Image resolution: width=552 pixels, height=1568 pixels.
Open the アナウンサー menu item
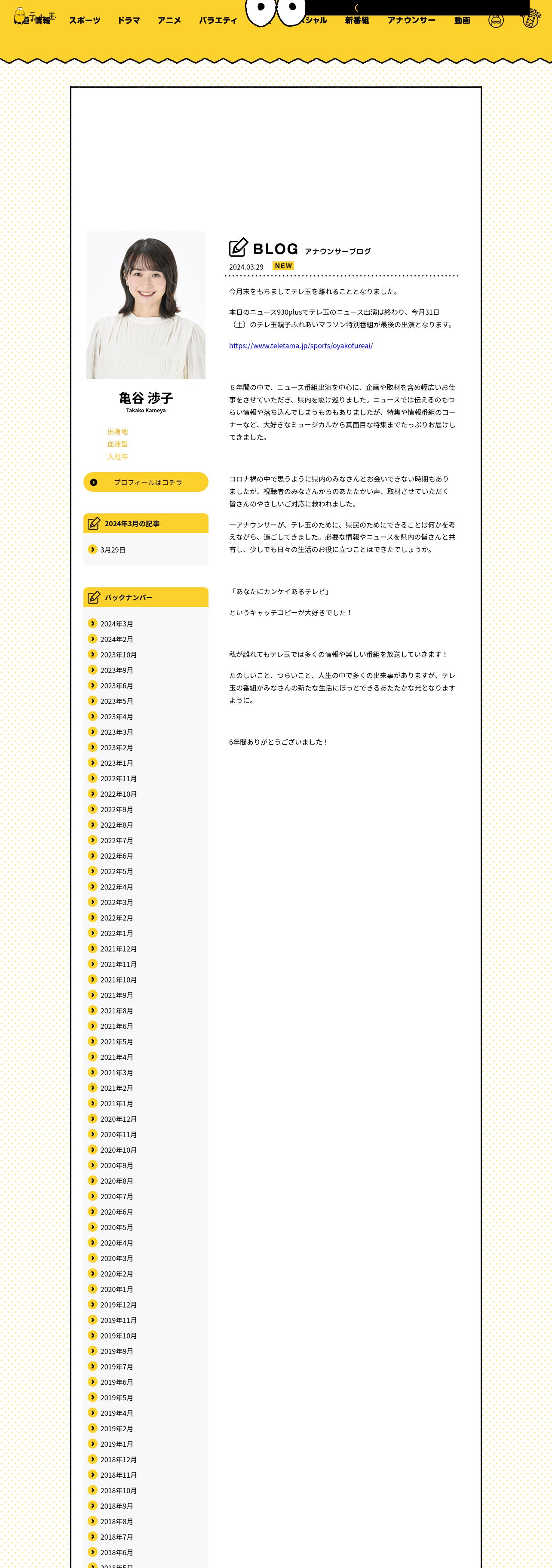[x=411, y=20]
